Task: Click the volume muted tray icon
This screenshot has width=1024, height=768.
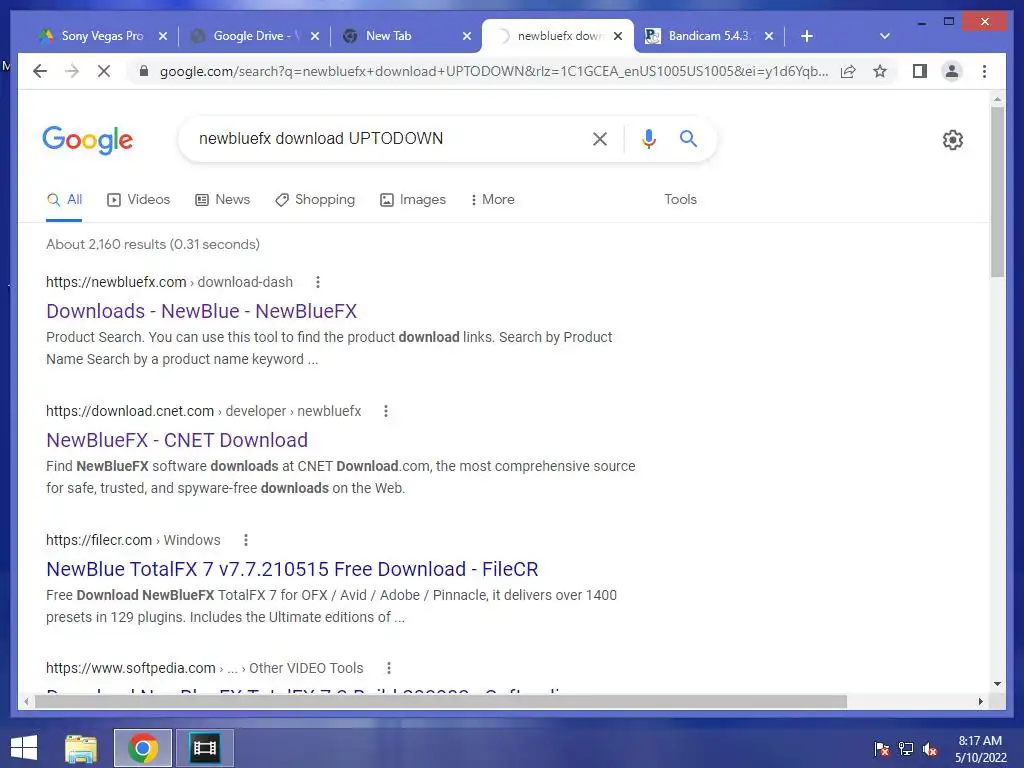Action: [930, 749]
